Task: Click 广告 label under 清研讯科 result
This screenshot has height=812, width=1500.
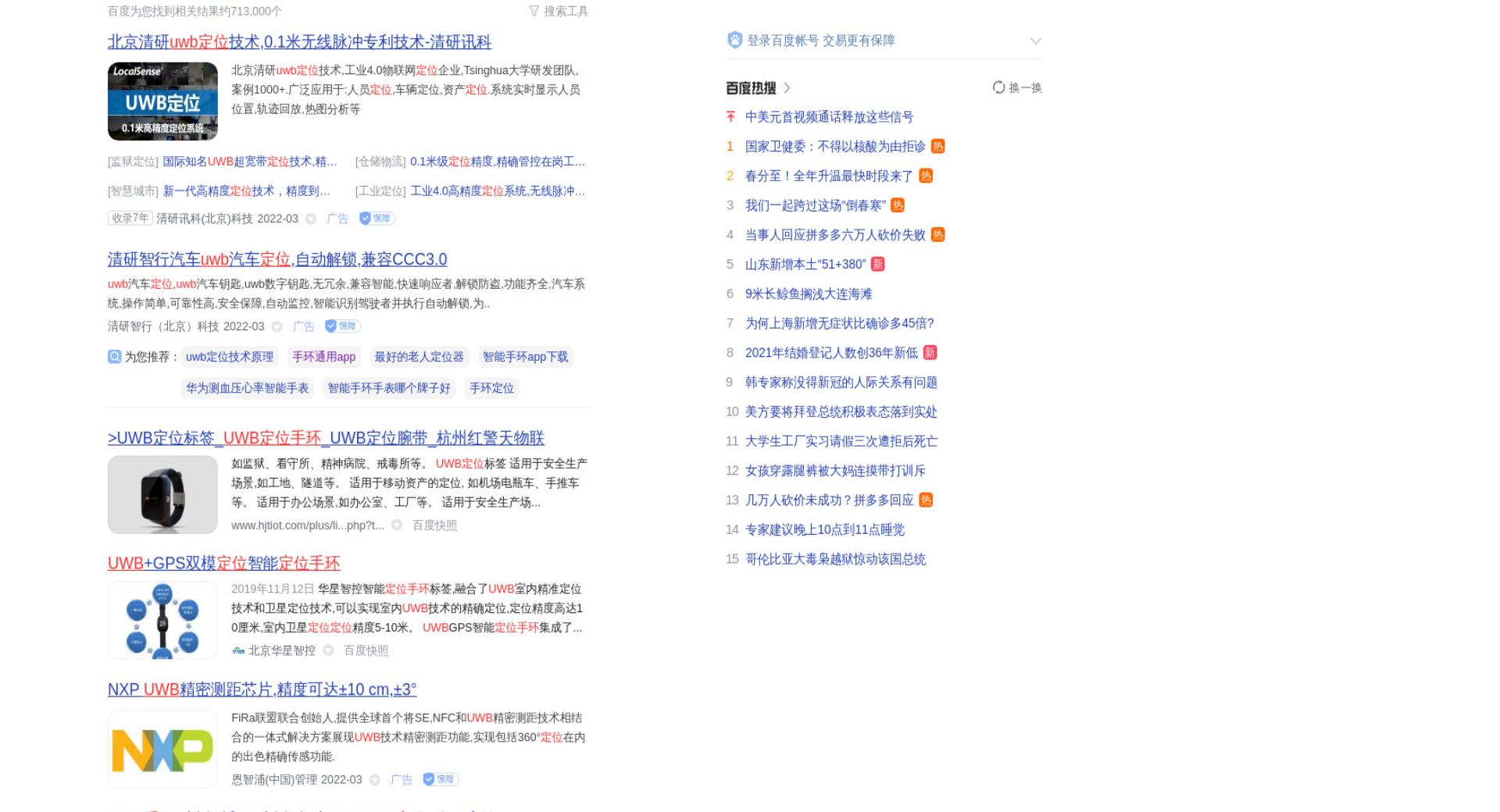Action: pos(337,219)
